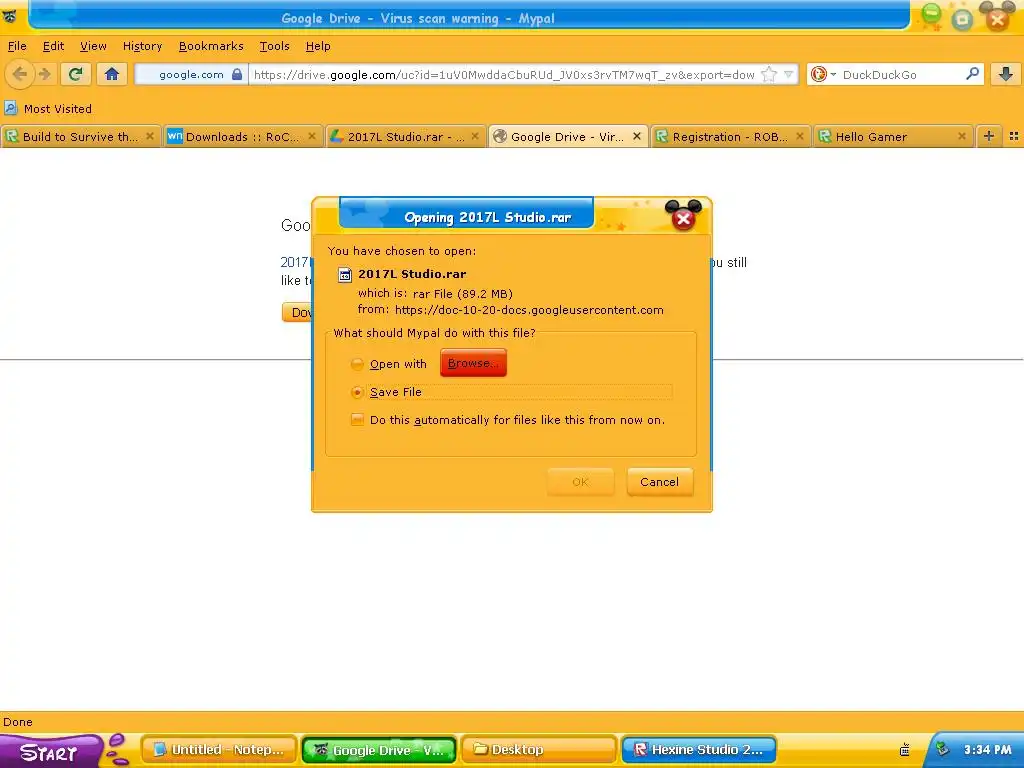Click the tray network icon

point(942,749)
